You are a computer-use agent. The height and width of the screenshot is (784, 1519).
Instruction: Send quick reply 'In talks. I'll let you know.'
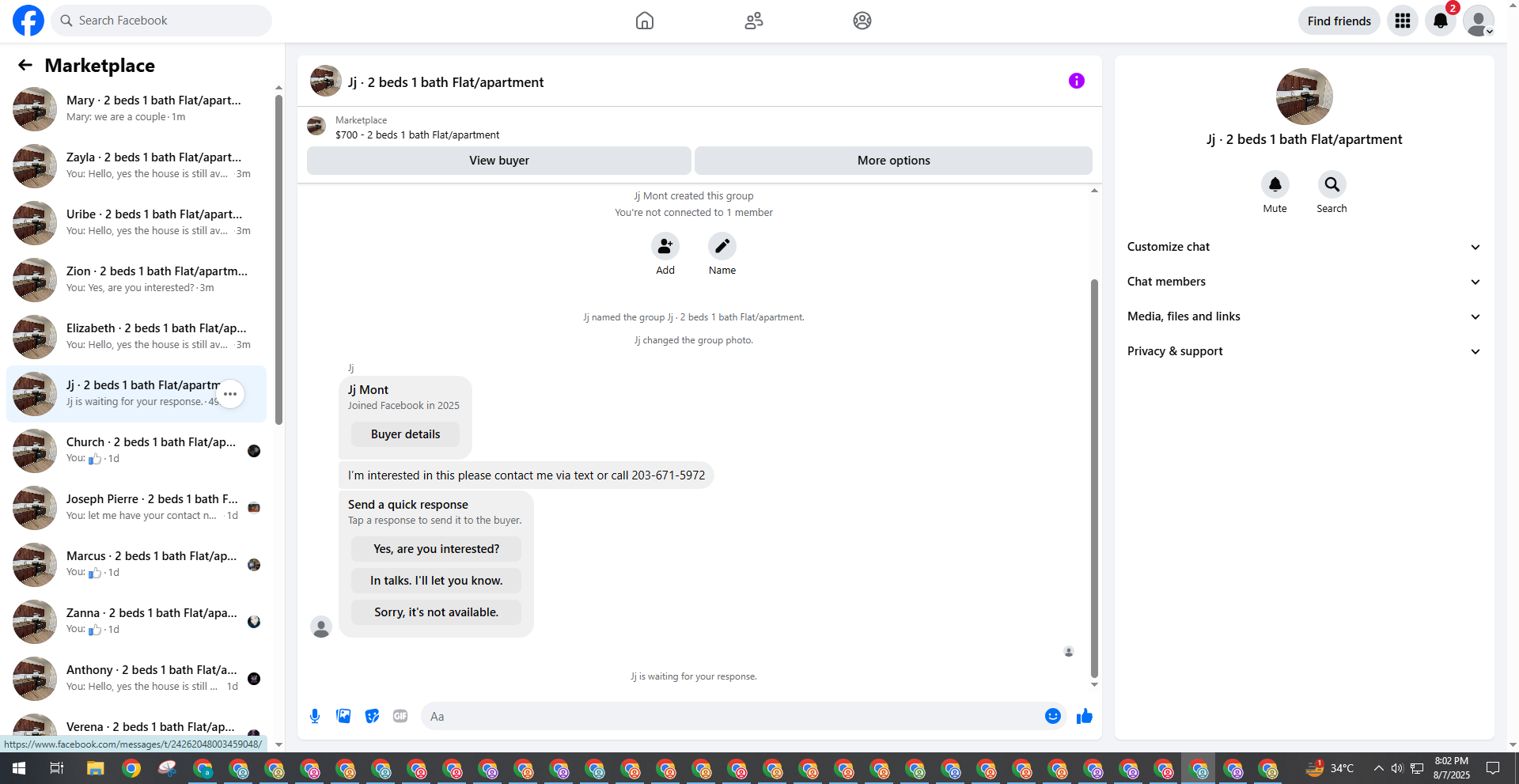point(437,581)
